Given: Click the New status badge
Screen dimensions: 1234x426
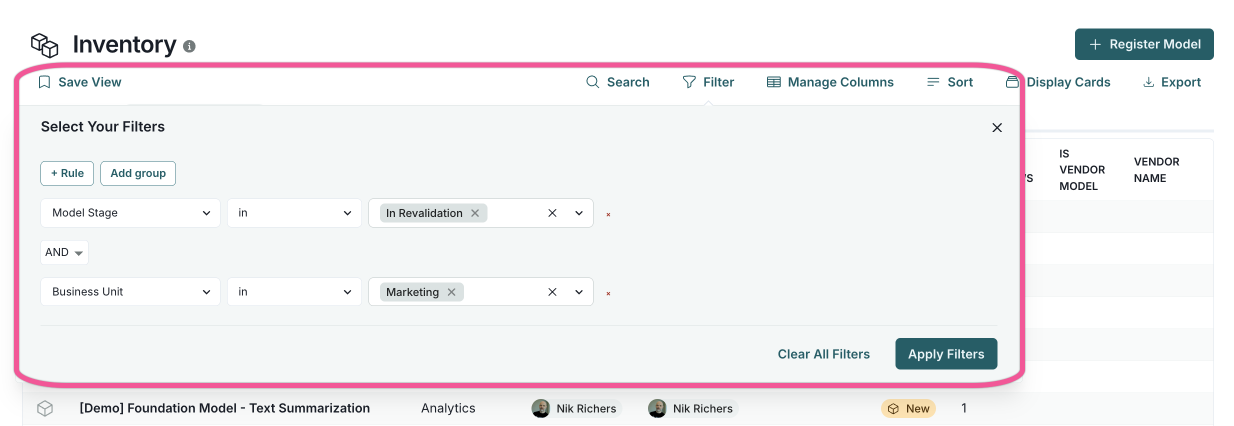Looking at the screenshot, I should [908, 408].
